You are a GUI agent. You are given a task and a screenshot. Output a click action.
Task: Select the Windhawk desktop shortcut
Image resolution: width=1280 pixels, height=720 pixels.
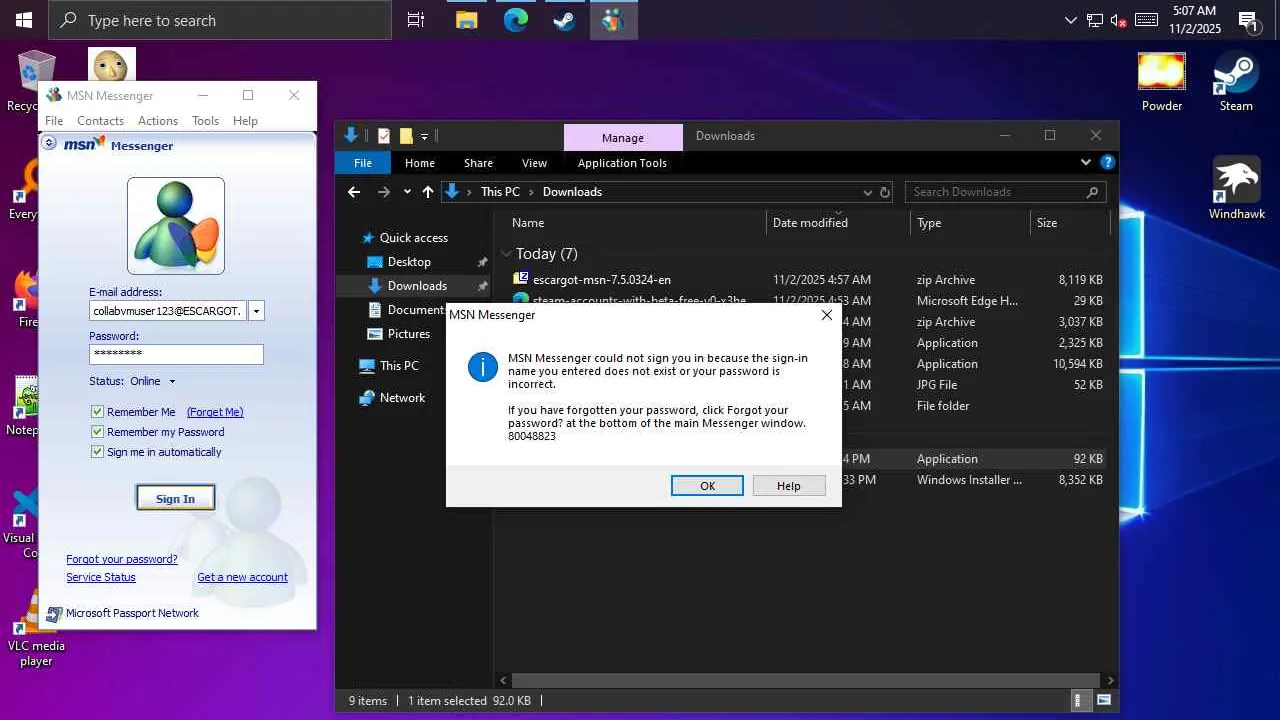coord(1237,188)
